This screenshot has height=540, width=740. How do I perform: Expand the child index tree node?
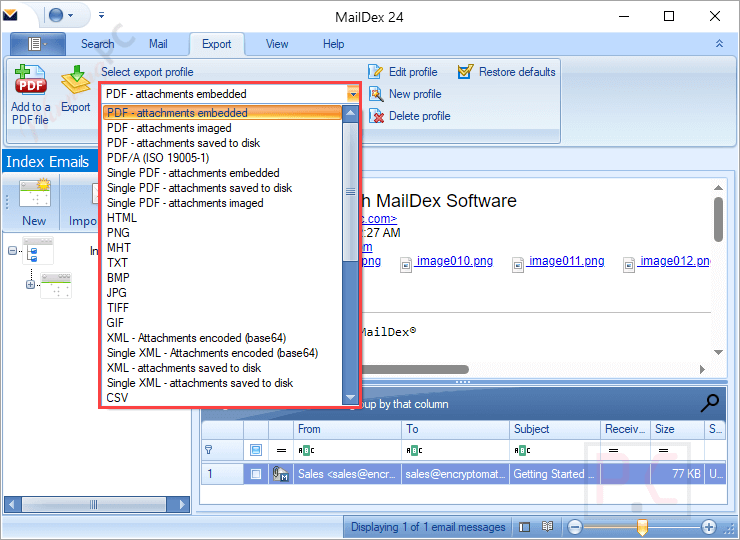point(30,285)
